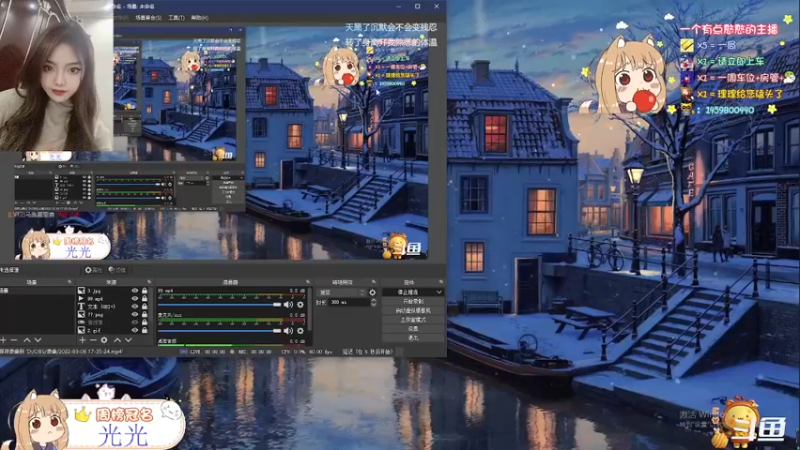Screen dimensions: 800x450
Task: Click the recording file path in status bar
Action: pos(61,352)
